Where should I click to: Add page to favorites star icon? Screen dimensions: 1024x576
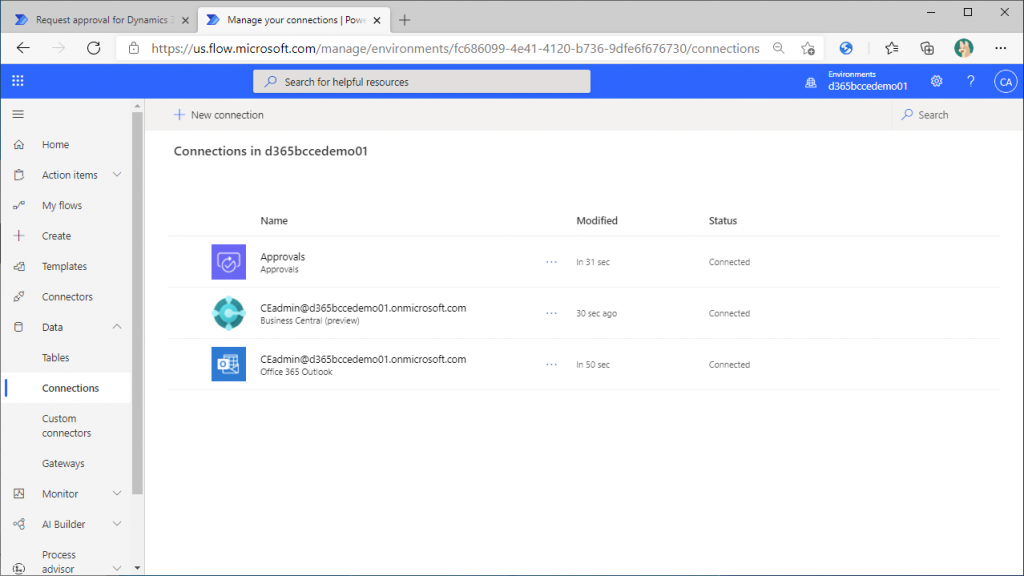click(x=808, y=48)
